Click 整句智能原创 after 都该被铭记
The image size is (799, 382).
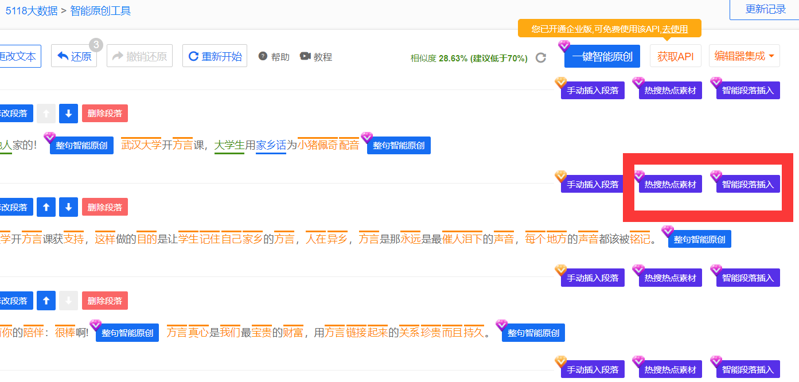(x=700, y=239)
